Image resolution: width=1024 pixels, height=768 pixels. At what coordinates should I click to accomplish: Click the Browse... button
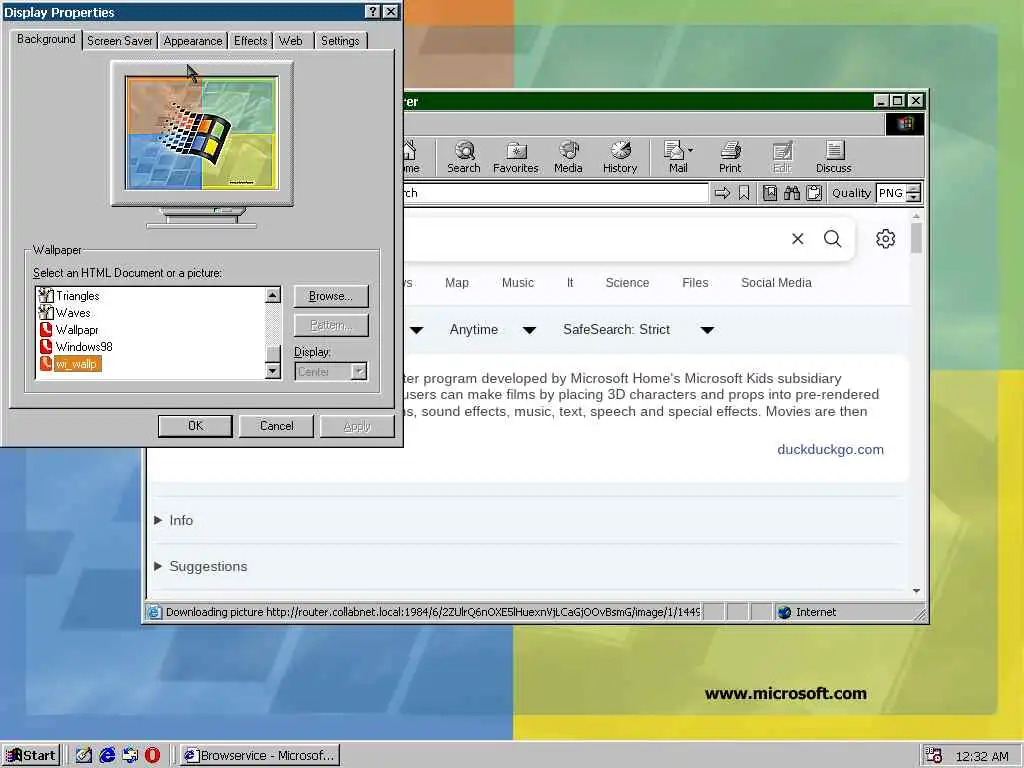click(x=330, y=296)
